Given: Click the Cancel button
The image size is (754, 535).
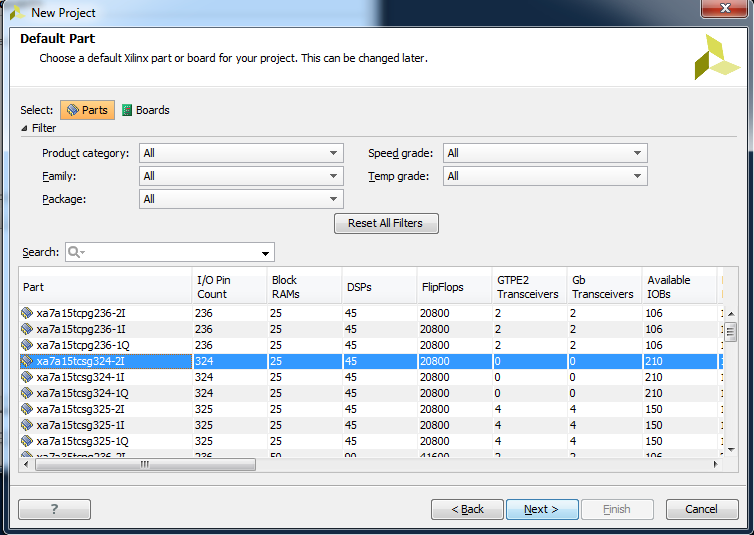Looking at the screenshot, I should coord(702,509).
